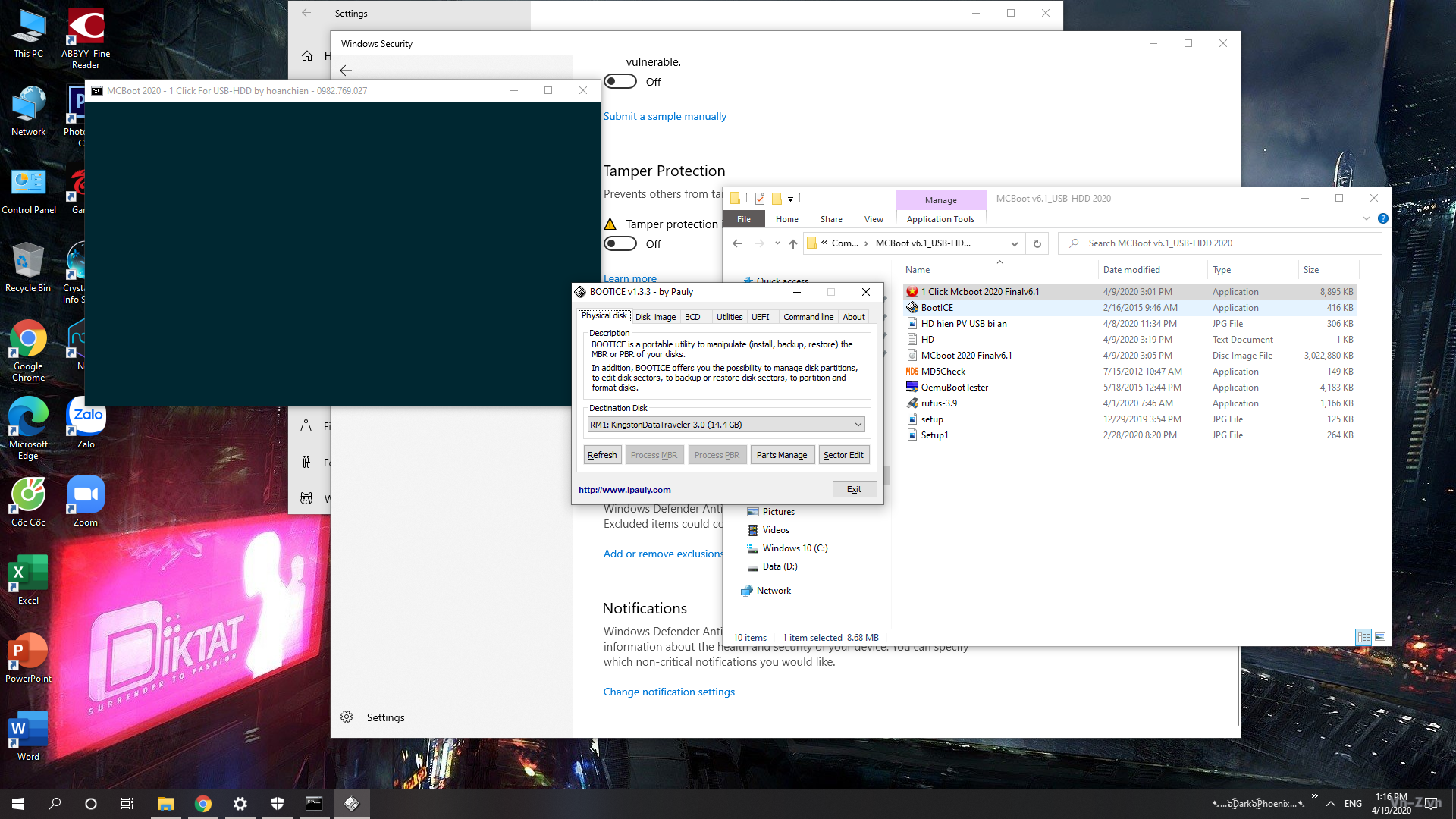
Task: Click the Sector Edit button in BOOTICE
Action: click(843, 455)
